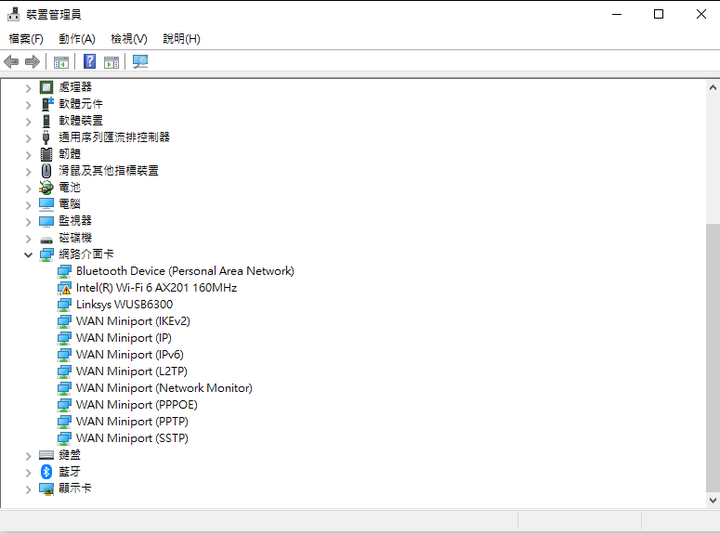The width and height of the screenshot is (720, 534).
Task: Expand the 顯示卡 node
Action: coord(28,489)
